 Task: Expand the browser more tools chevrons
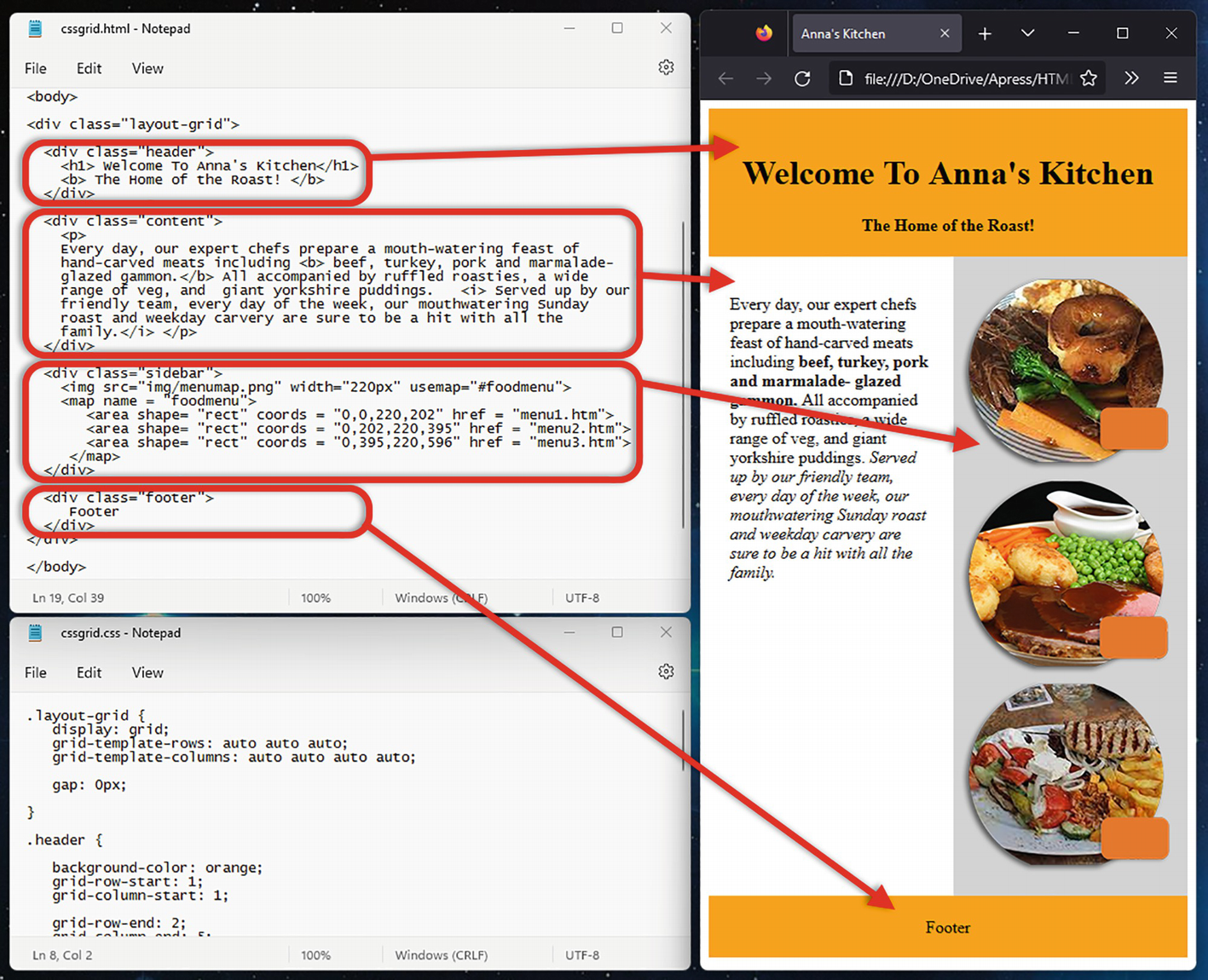1131,78
